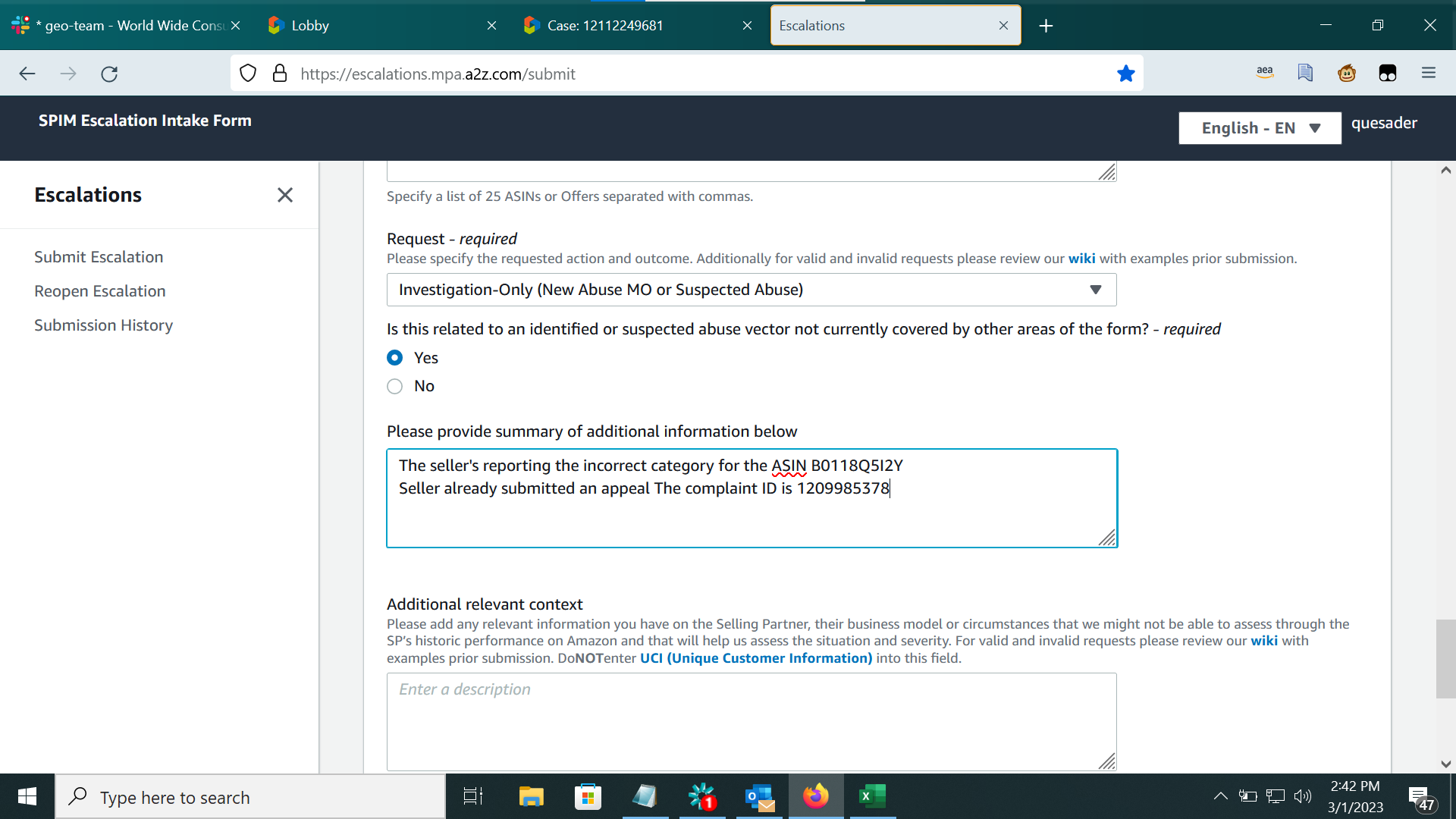The height and width of the screenshot is (819, 1456).
Task: Show hidden system tray icons
Action: tap(1220, 796)
